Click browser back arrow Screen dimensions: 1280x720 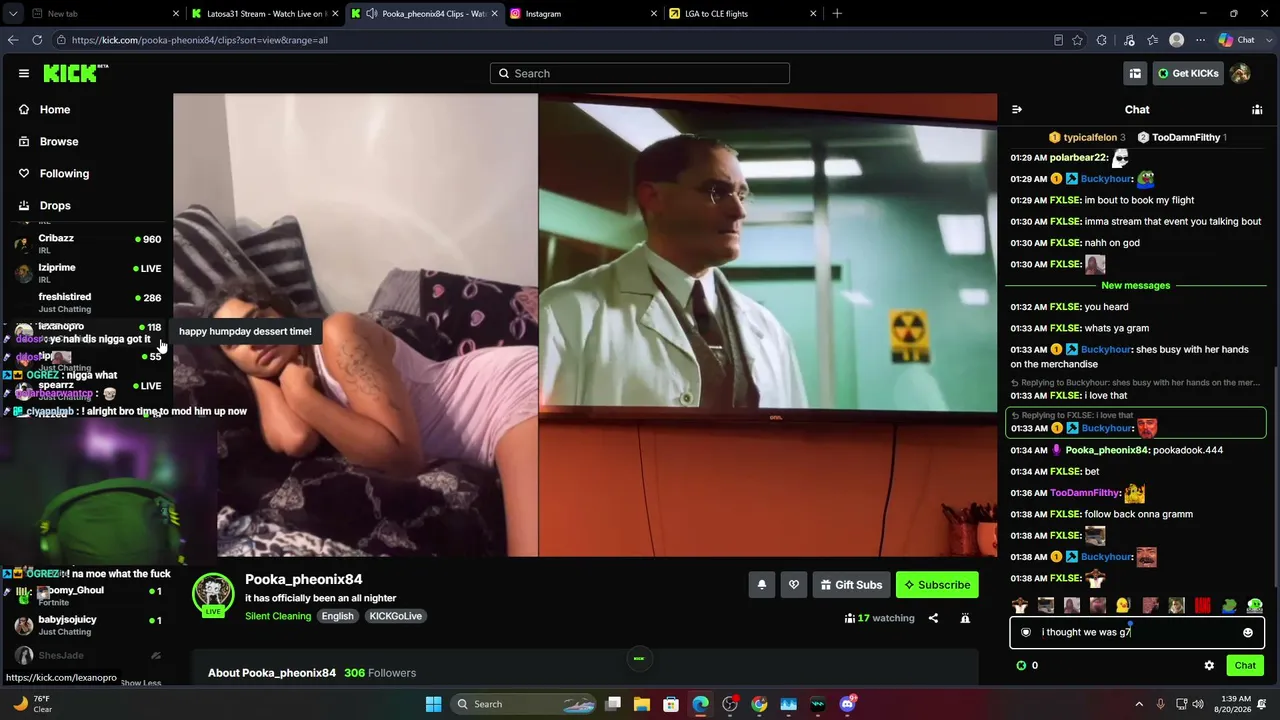tap(13, 40)
